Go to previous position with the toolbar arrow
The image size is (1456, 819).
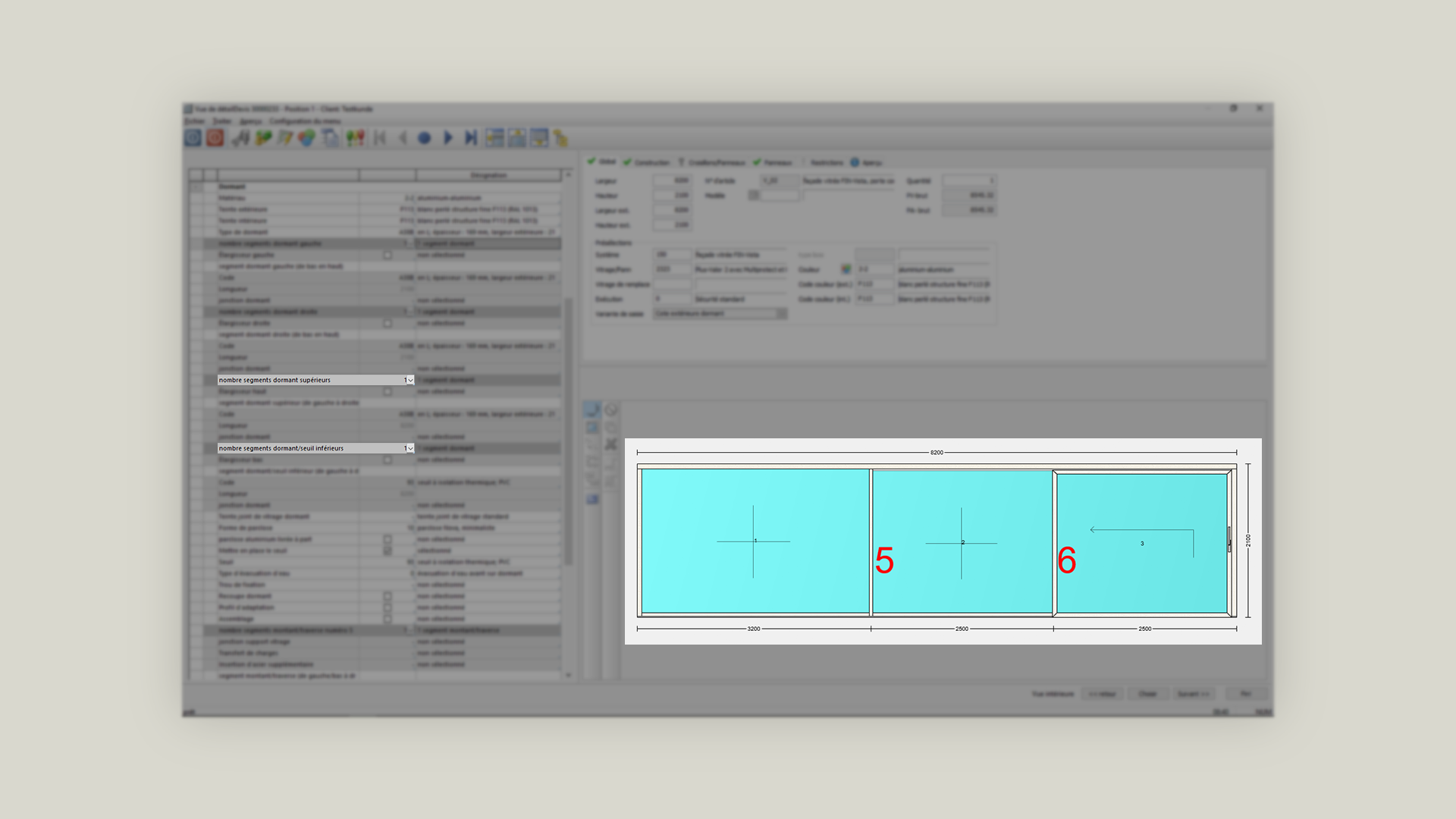(403, 137)
